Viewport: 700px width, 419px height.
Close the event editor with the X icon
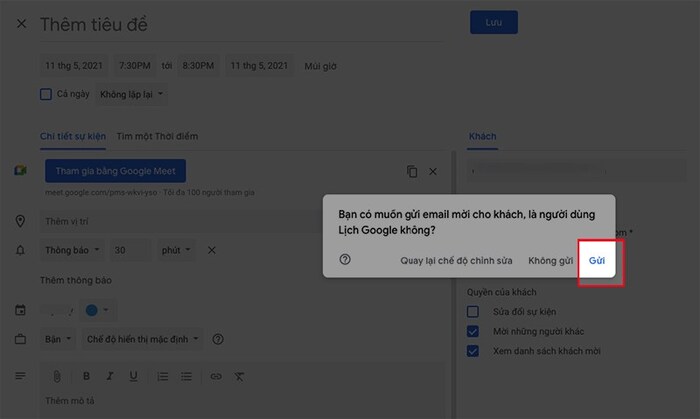click(x=22, y=24)
